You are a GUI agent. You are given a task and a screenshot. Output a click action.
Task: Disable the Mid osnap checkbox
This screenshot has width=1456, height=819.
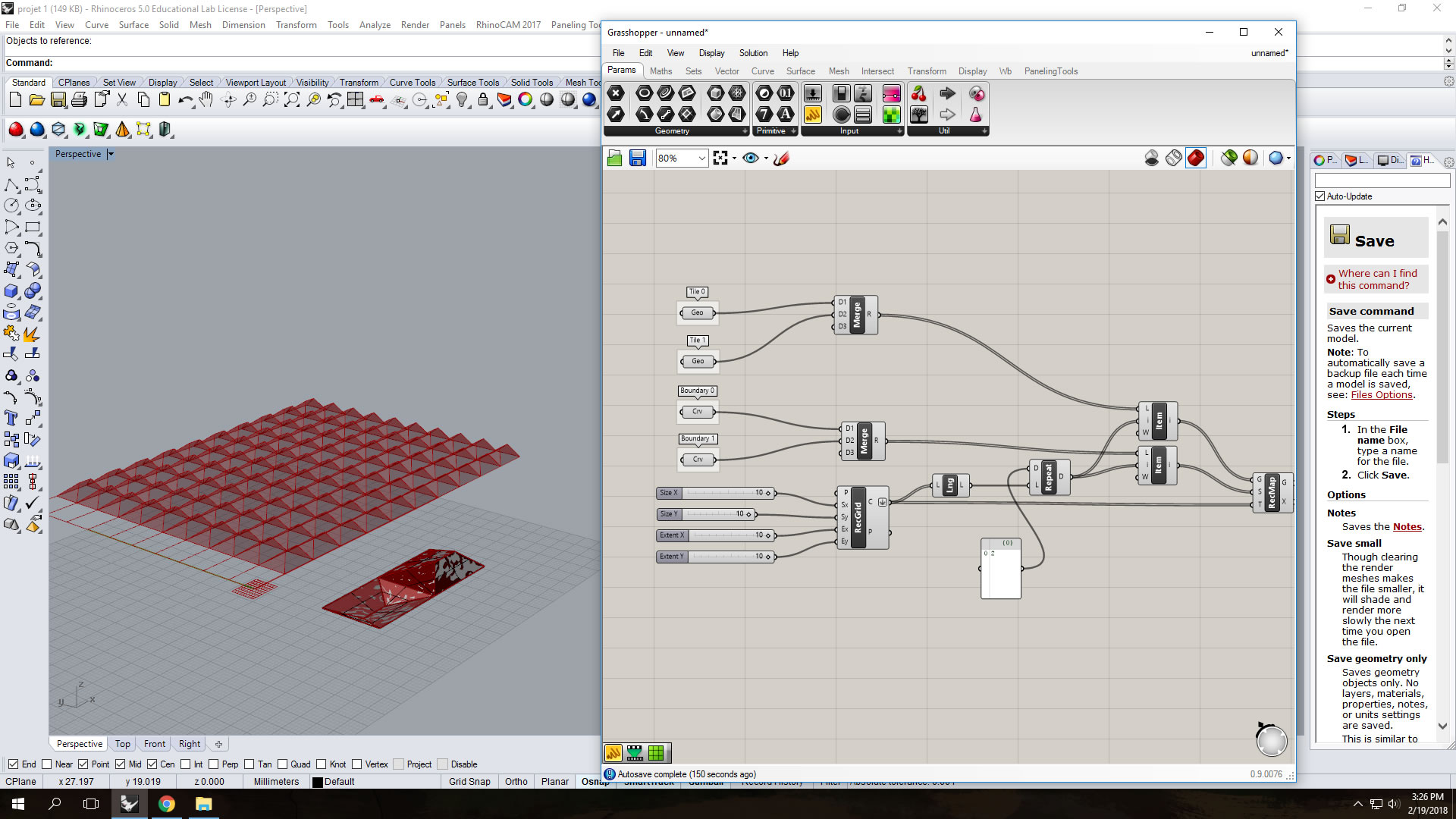click(120, 764)
